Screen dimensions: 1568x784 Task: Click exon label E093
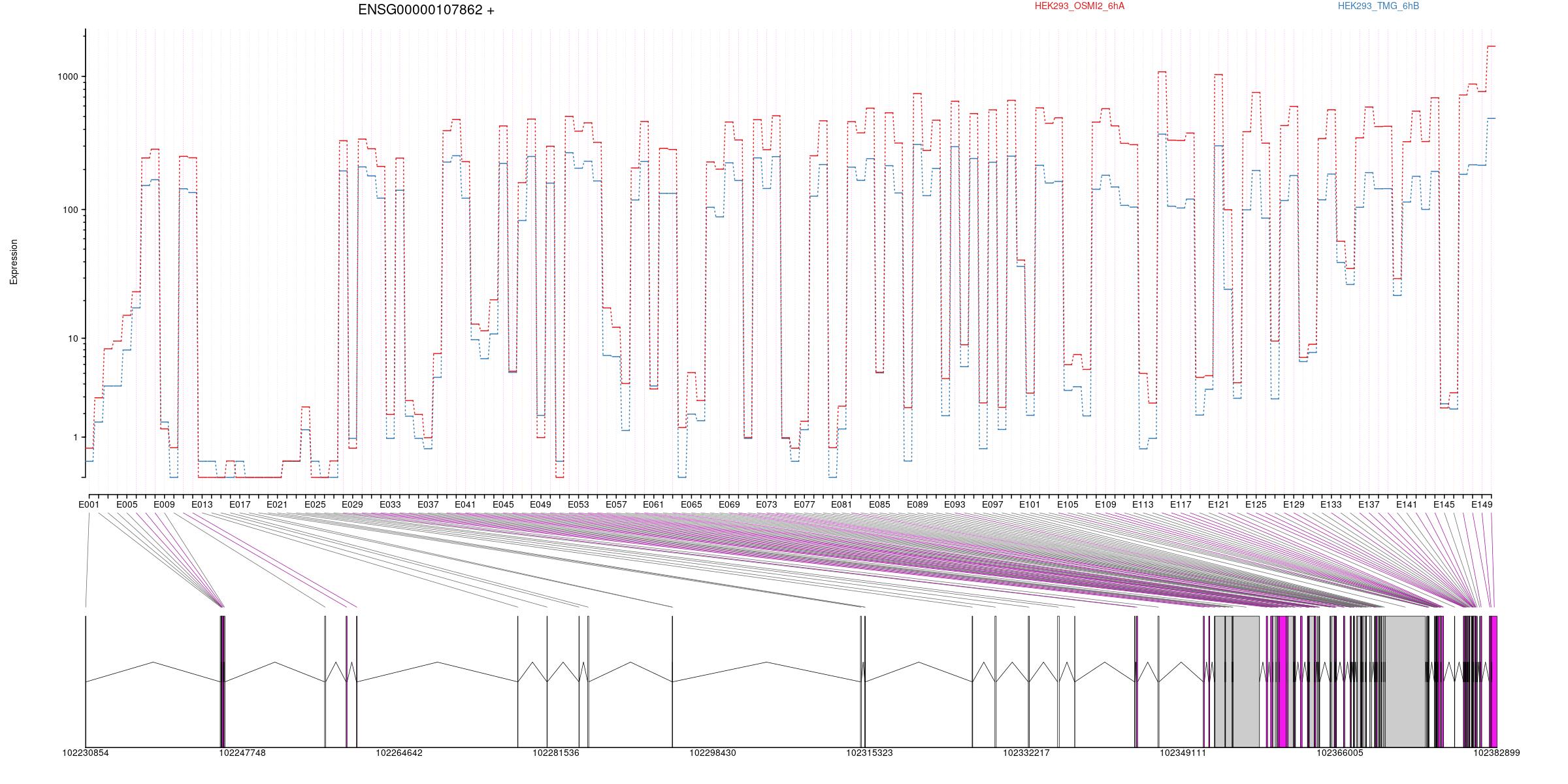[955, 505]
